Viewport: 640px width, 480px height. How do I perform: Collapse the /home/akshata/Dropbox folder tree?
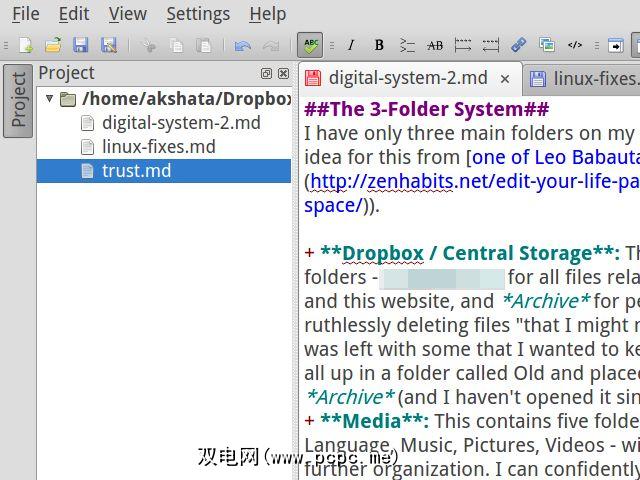point(49,99)
